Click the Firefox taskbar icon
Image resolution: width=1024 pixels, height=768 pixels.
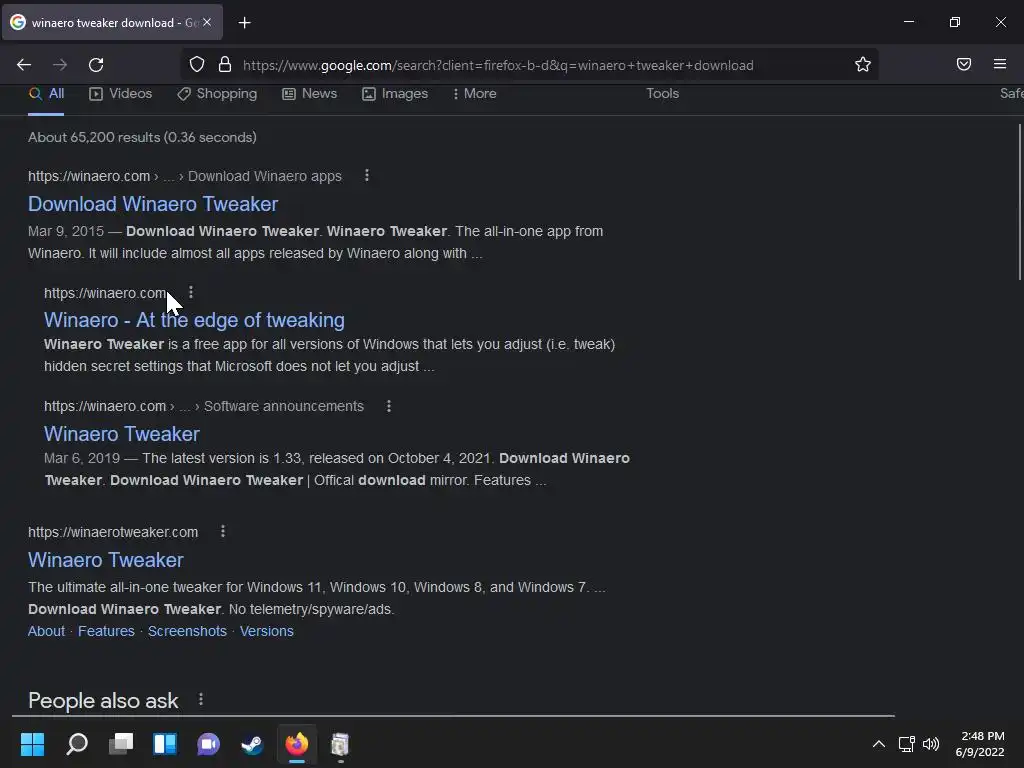coord(296,744)
